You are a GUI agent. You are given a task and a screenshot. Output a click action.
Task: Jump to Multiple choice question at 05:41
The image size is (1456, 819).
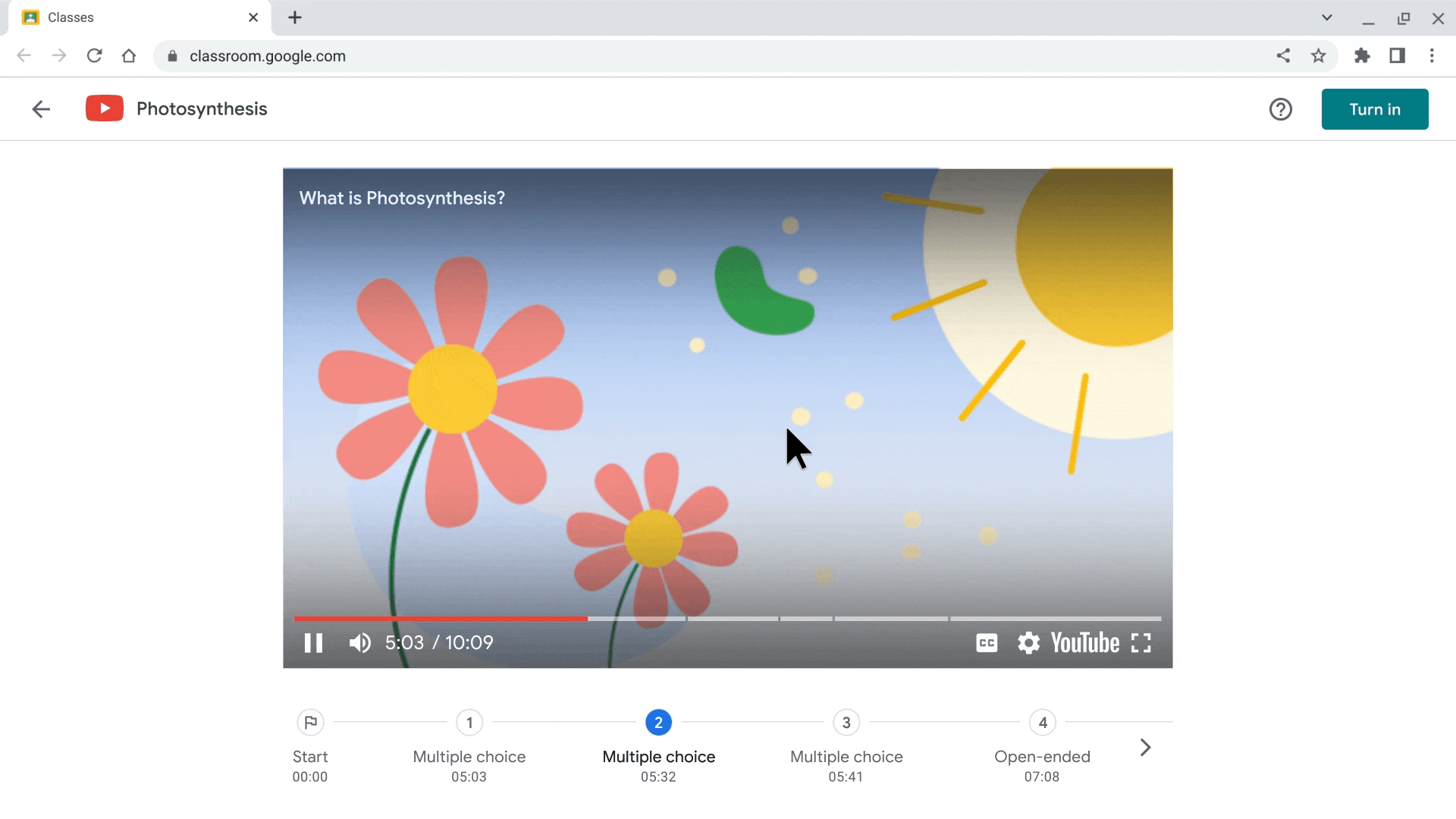846,722
